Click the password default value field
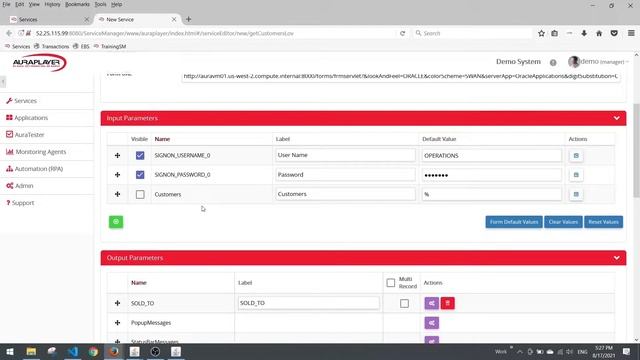 tap(491, 175)
